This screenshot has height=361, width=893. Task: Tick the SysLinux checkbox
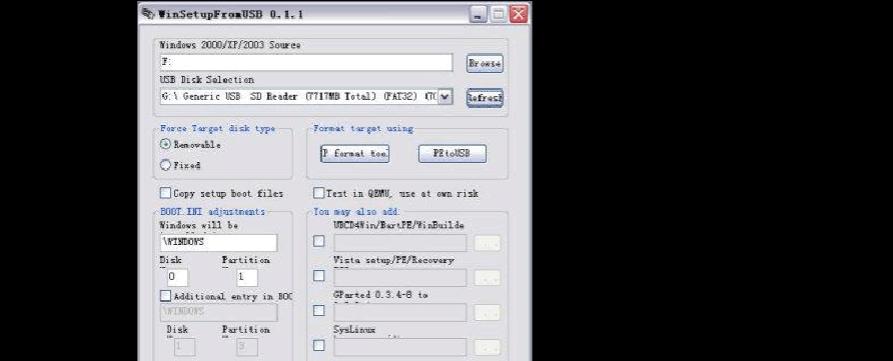[x=319, y=346]
